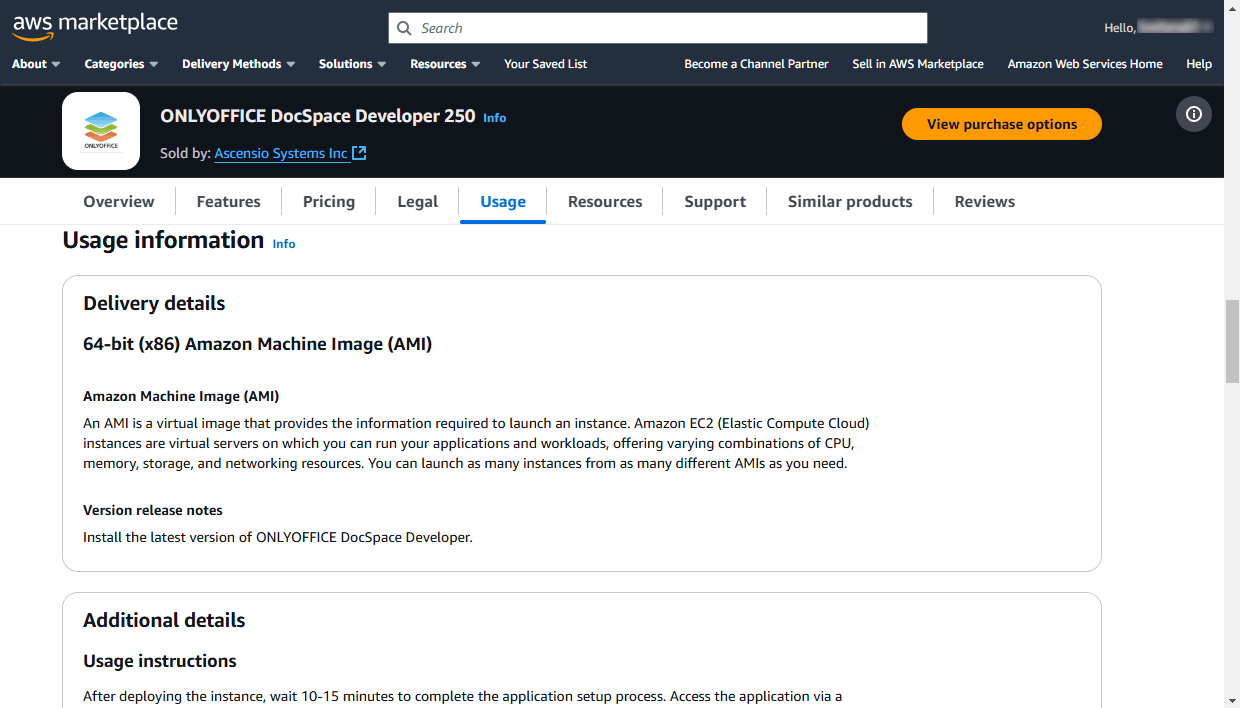
Task: Open the Similar products tab
Action: click(850, 201)
